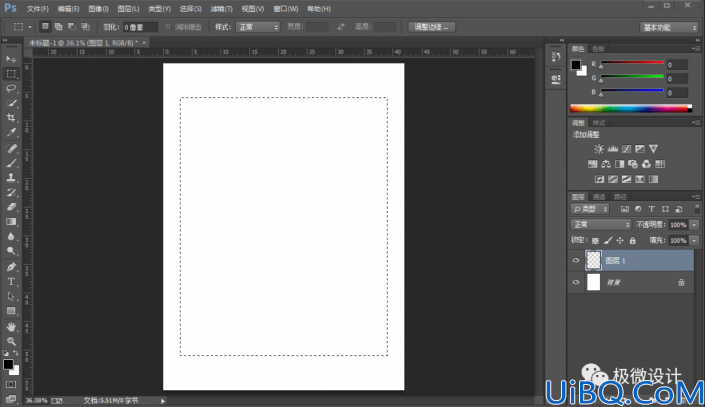Open the opacity slider arrow
The image size is (705, 407).
pos(694,225)
